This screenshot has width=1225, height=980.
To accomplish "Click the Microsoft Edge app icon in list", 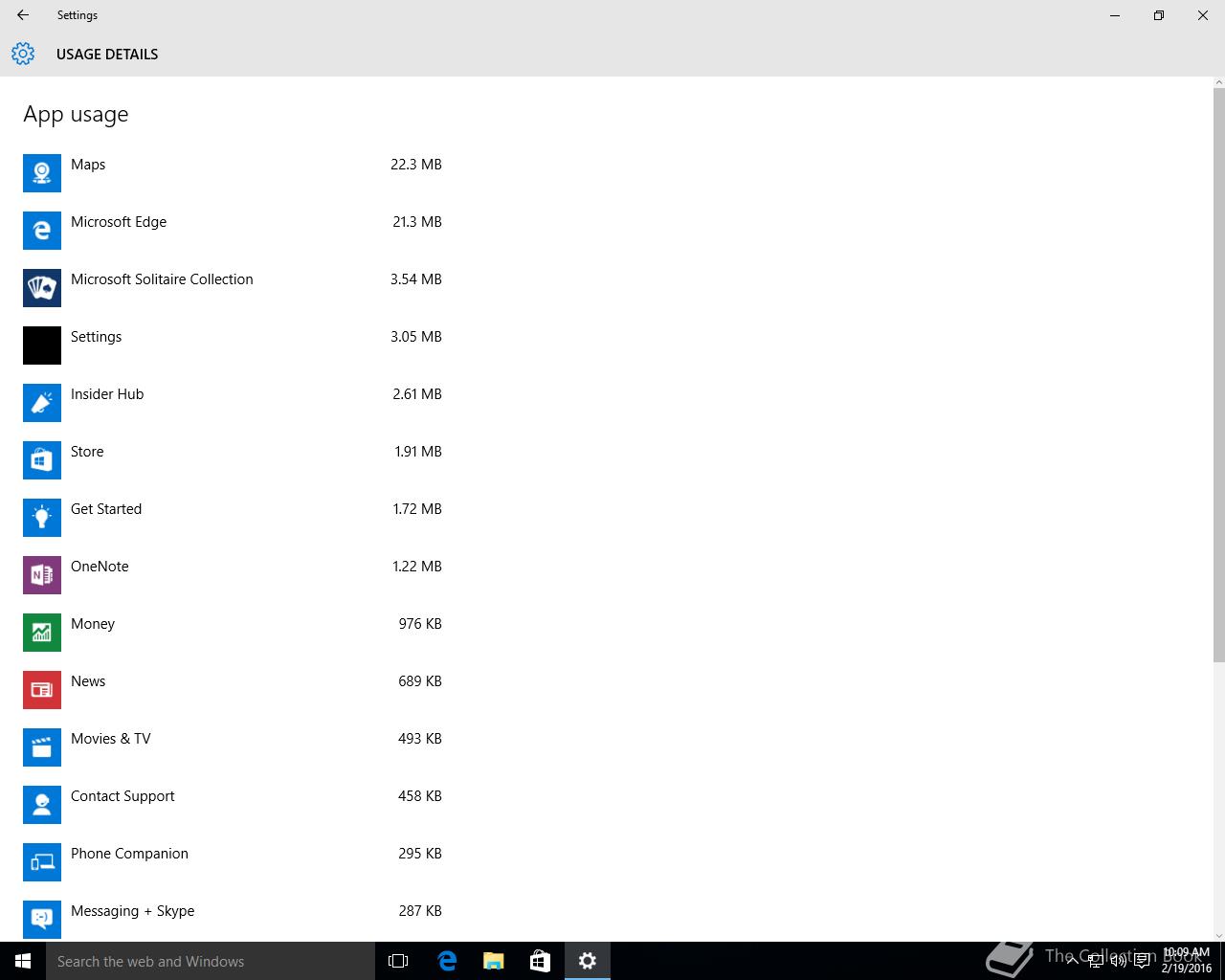I will [x=42, y=231].
